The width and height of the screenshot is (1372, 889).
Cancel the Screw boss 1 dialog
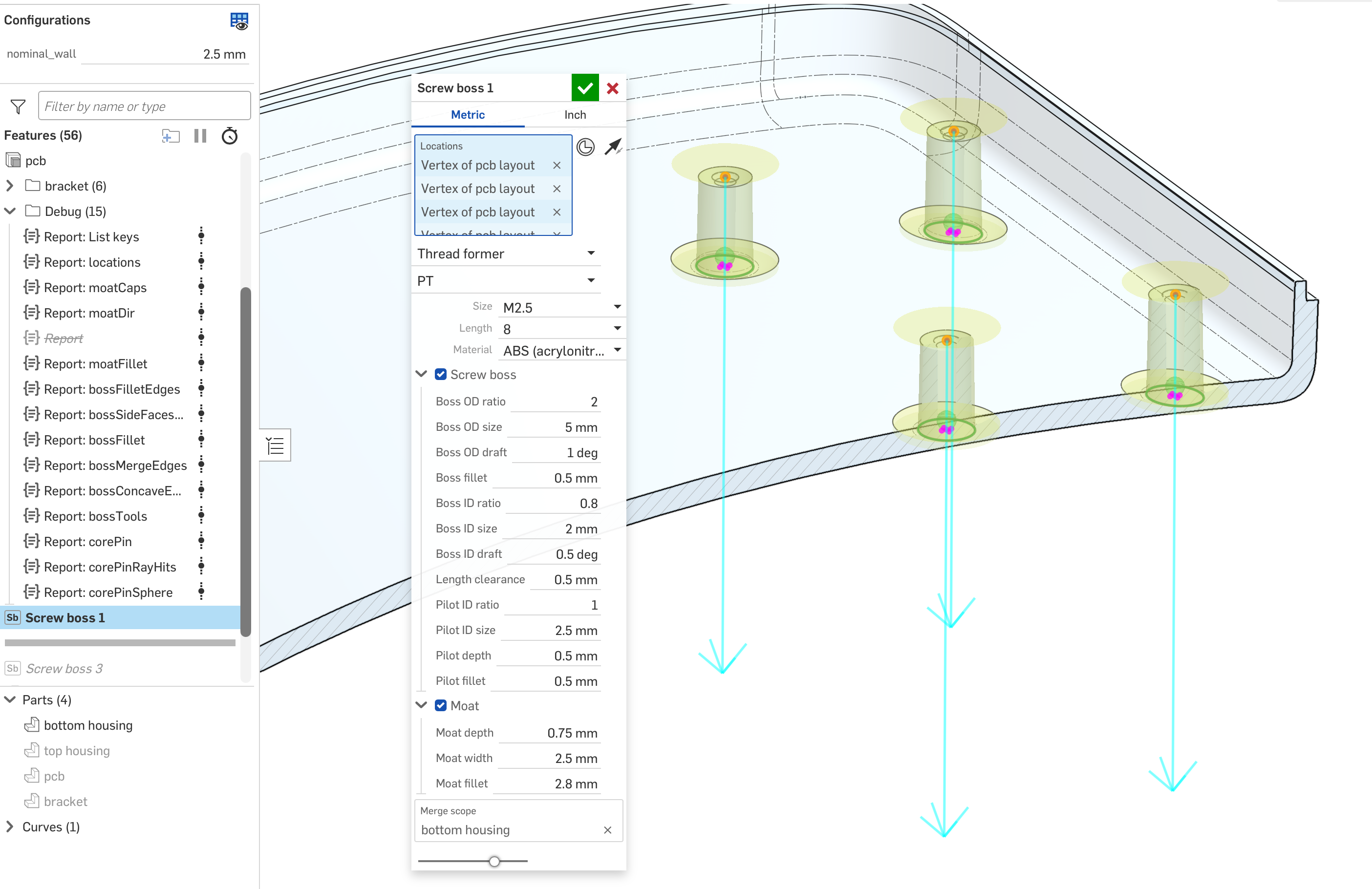pos(612,88)
